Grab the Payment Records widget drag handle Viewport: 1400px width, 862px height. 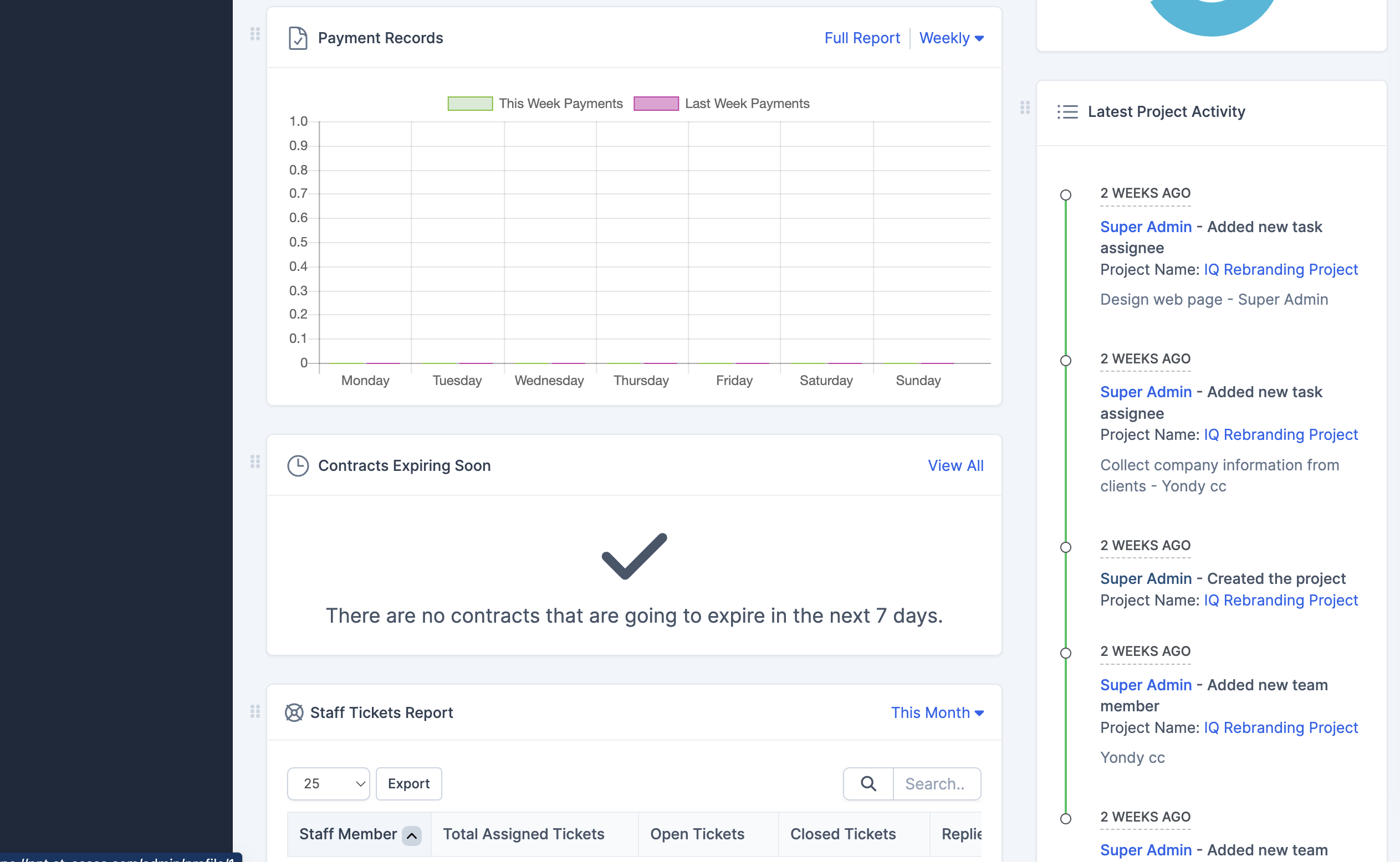tap(255, 34)
